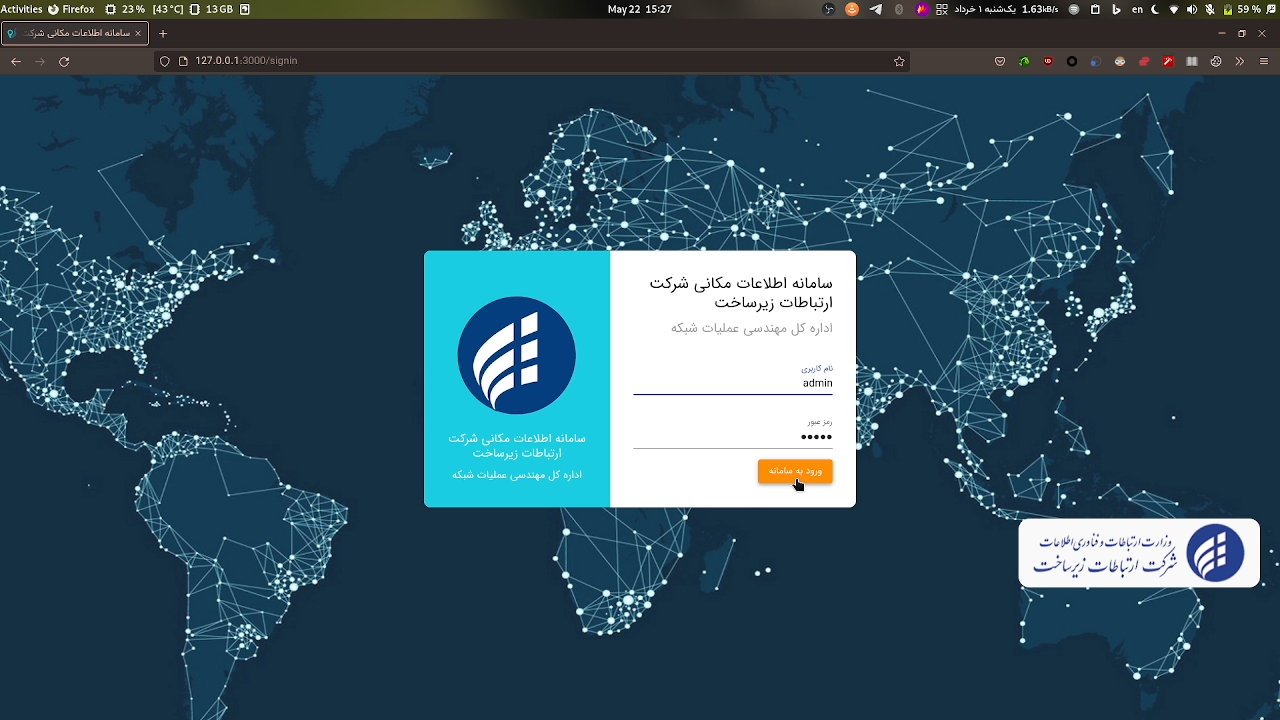Click the volume indicator to adjust sound
Screen dimensions: 1280x720
(1191, 10)
